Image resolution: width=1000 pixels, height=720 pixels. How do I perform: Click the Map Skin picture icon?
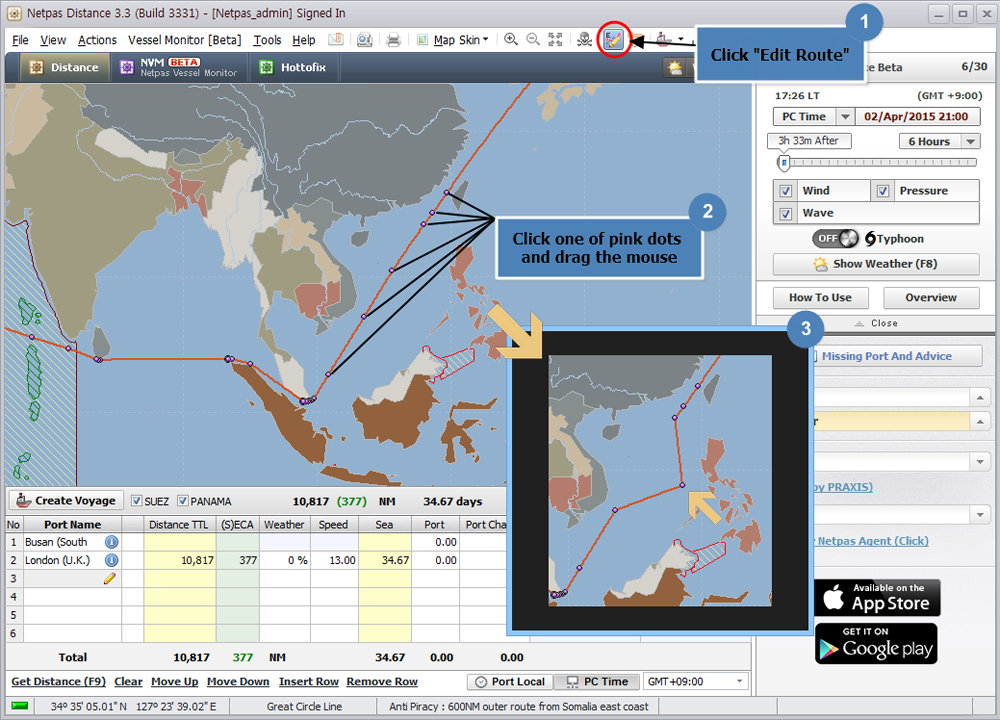pyautogui.click(x=422, y=40)
